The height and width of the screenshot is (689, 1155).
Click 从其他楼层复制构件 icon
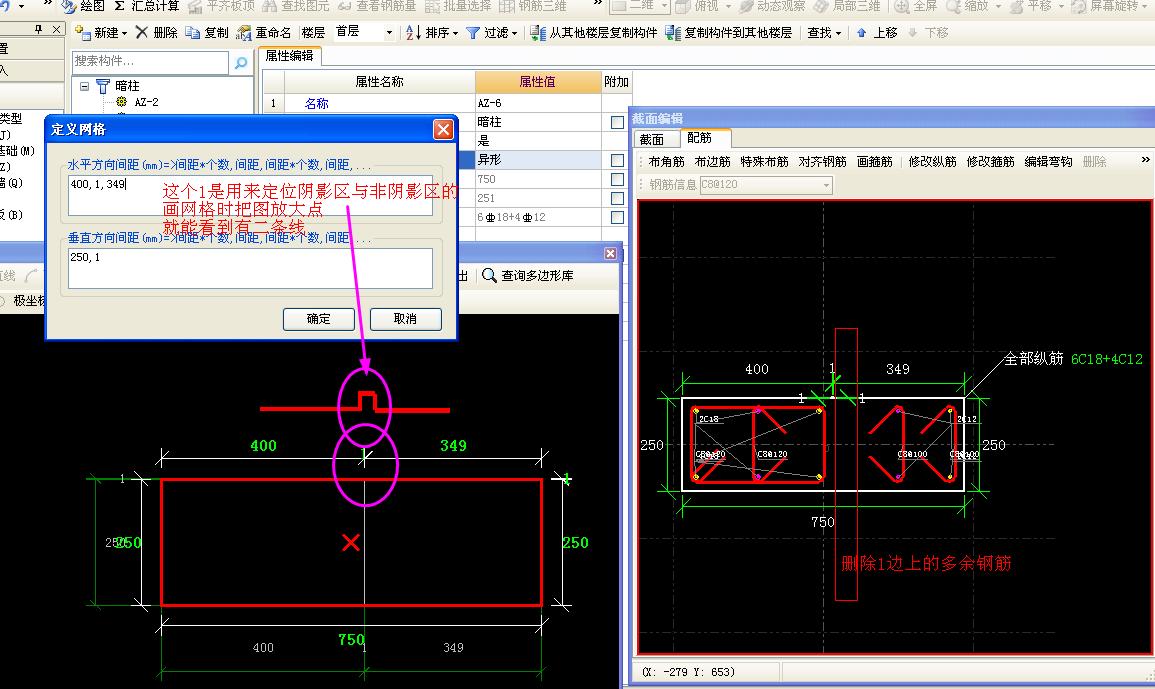(x=538, y=32)
